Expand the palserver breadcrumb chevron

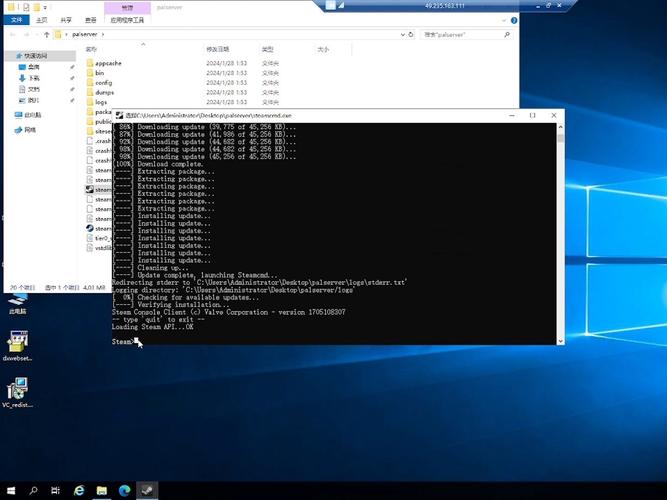point(103,34)
